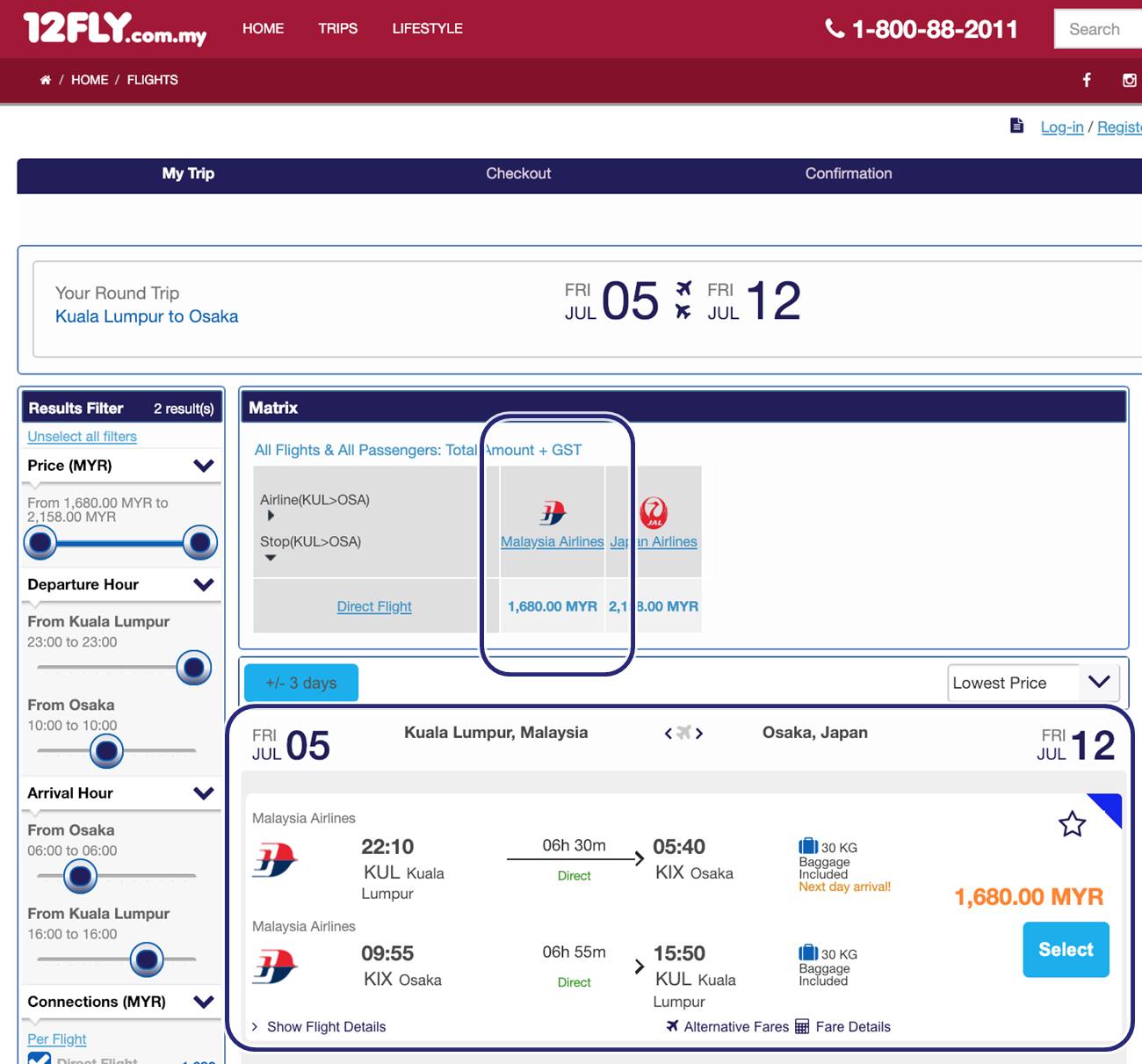The image size is (1142, 1064).
Task: Click the favorite star on flight result
Action: 1072,824
